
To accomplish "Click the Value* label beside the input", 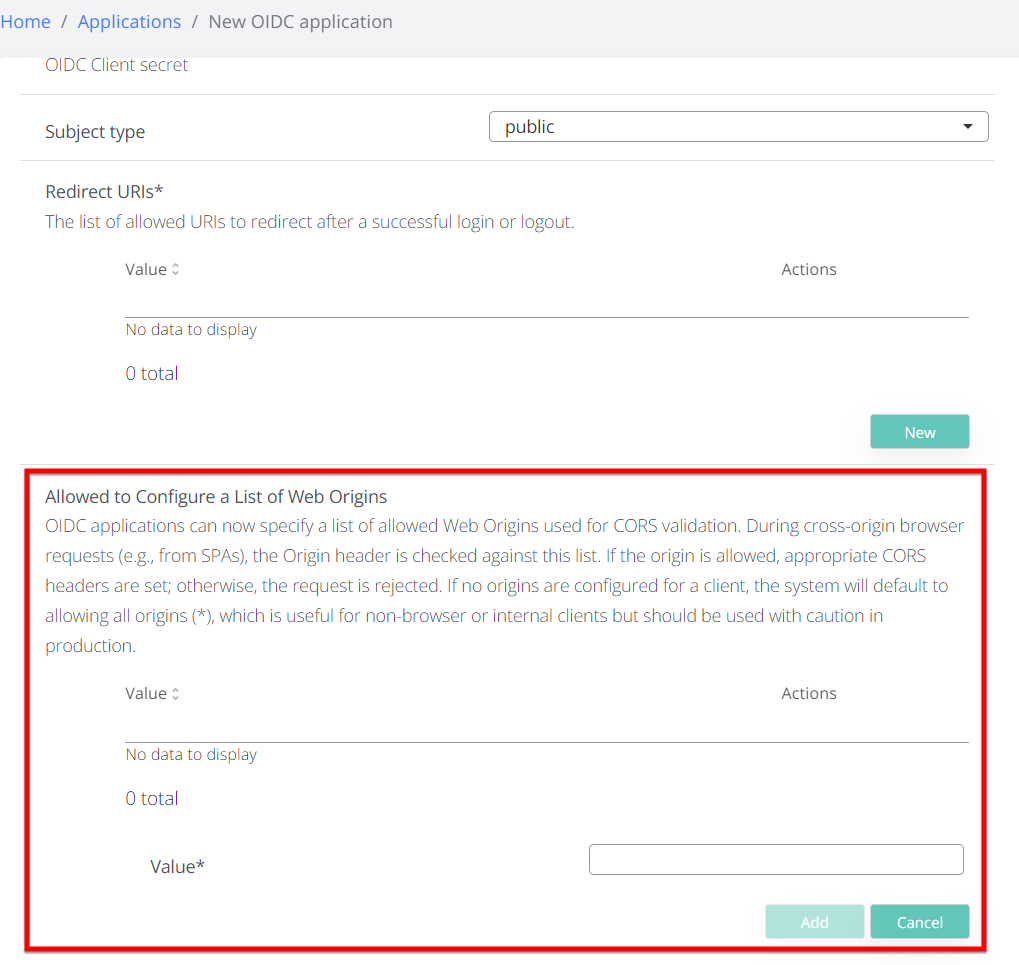I will point(177,867).
